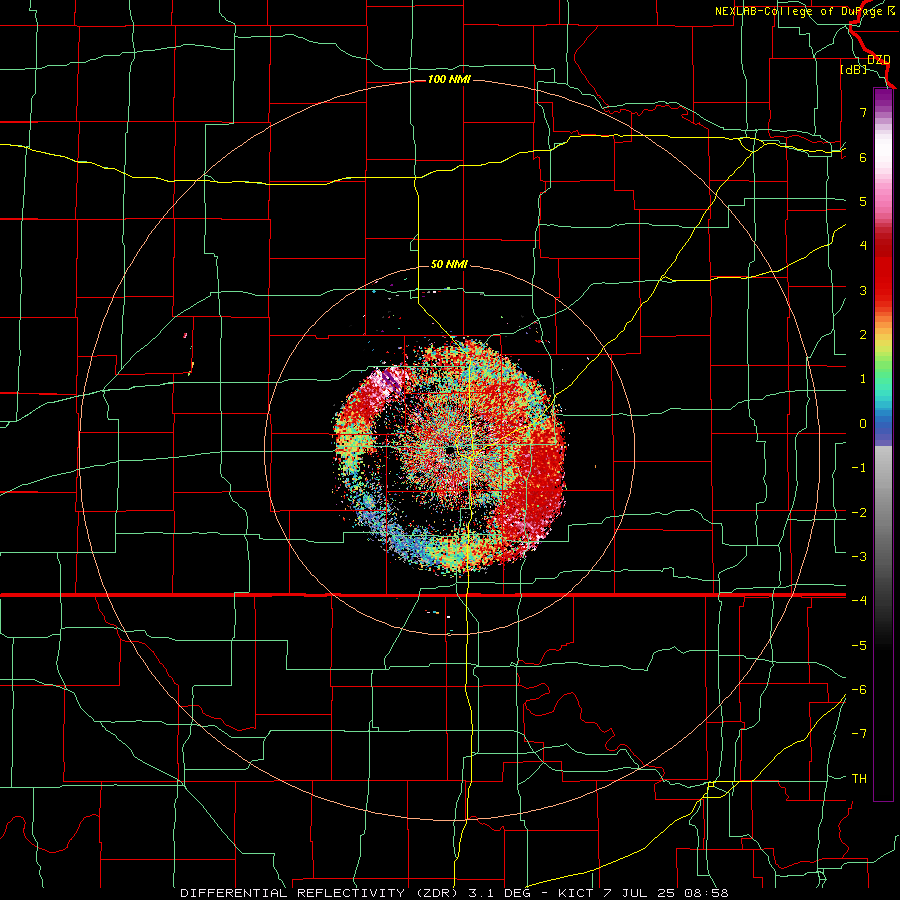Click the DZD legend title

click(878, 60)
